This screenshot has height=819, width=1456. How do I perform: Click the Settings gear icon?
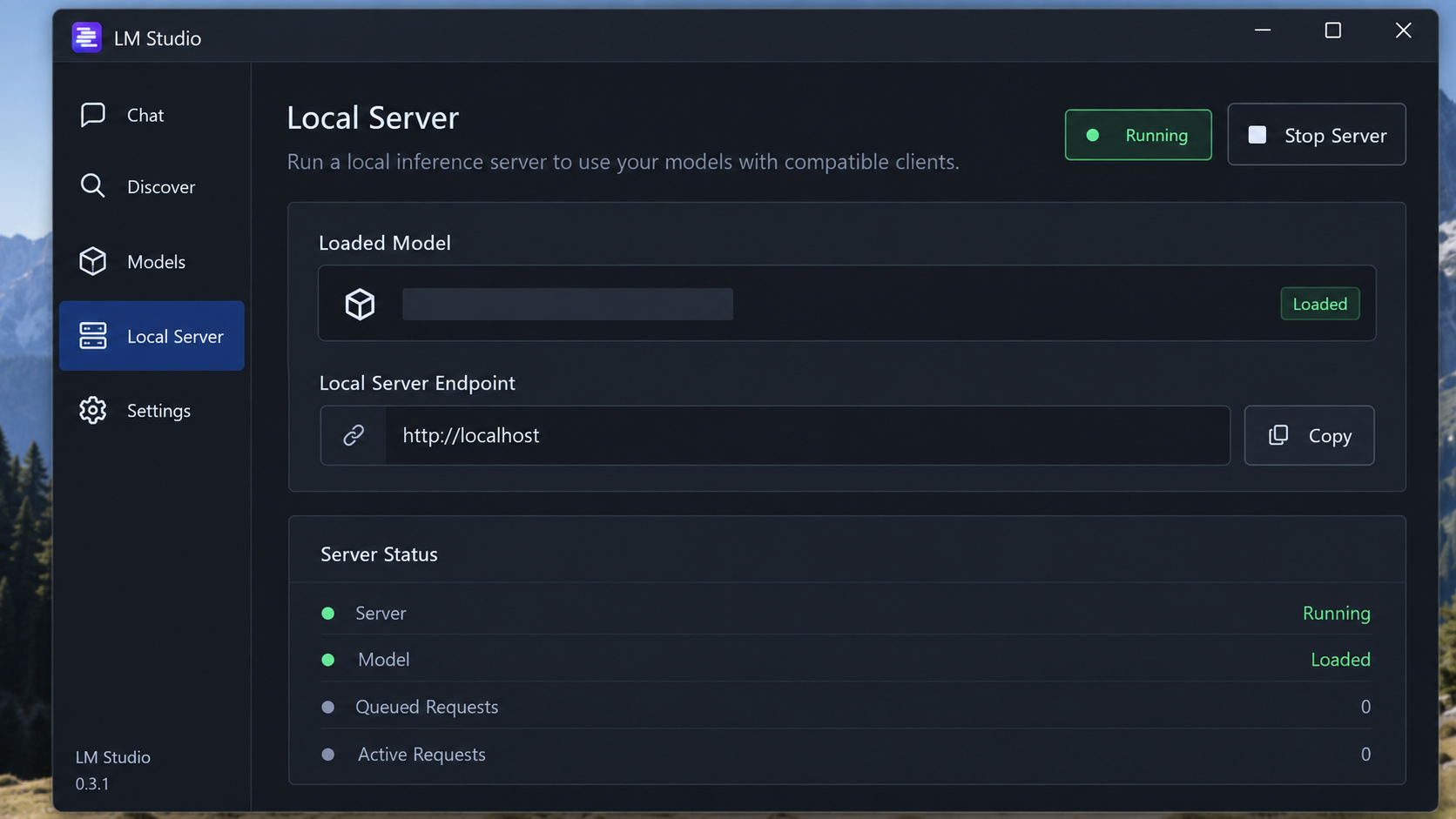tap(92, 410)
